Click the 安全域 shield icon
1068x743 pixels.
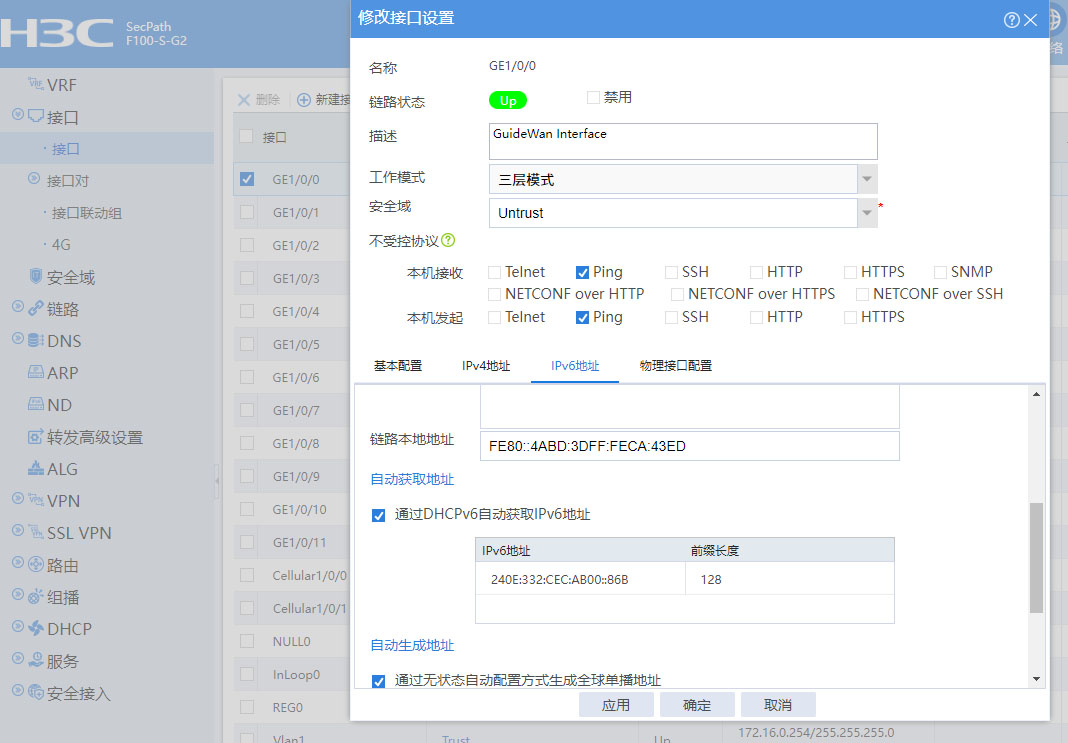tap(35, 276)
